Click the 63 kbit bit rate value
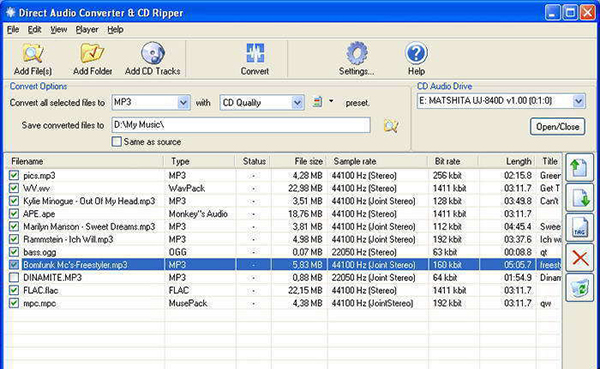 (445, 252)
